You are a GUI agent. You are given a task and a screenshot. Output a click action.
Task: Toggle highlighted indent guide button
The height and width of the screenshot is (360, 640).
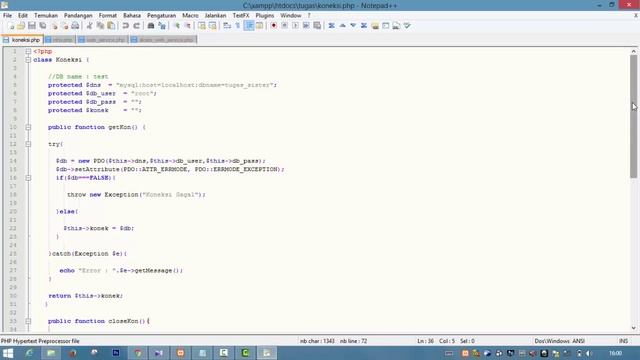[249, 26]
